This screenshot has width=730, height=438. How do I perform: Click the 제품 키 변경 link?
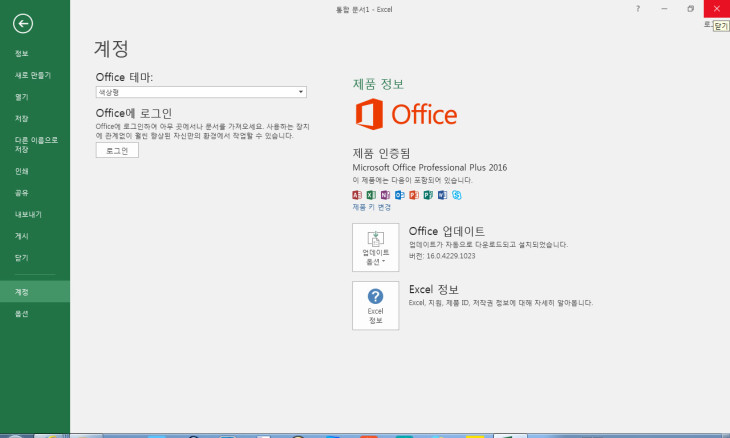pos(372,207)
